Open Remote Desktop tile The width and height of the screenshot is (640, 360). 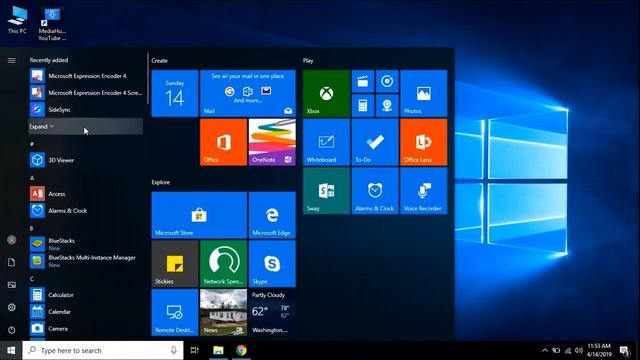175,312
